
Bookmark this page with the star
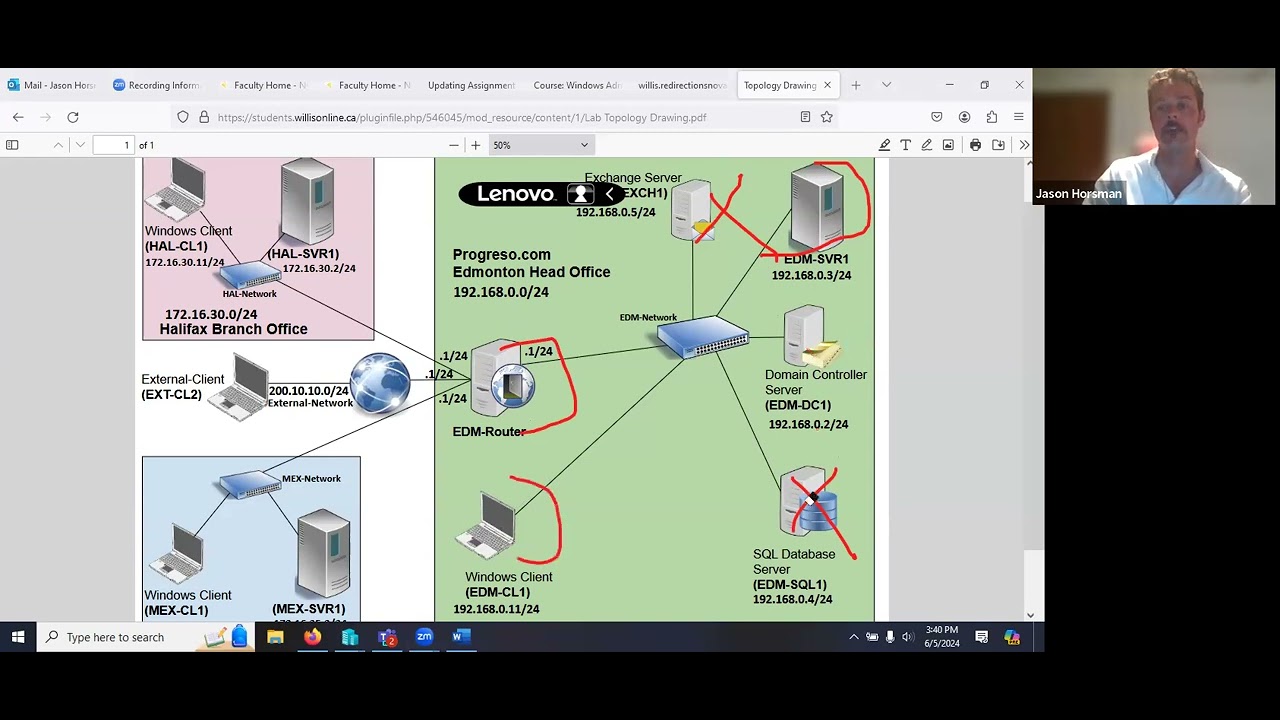click(827, 117)
